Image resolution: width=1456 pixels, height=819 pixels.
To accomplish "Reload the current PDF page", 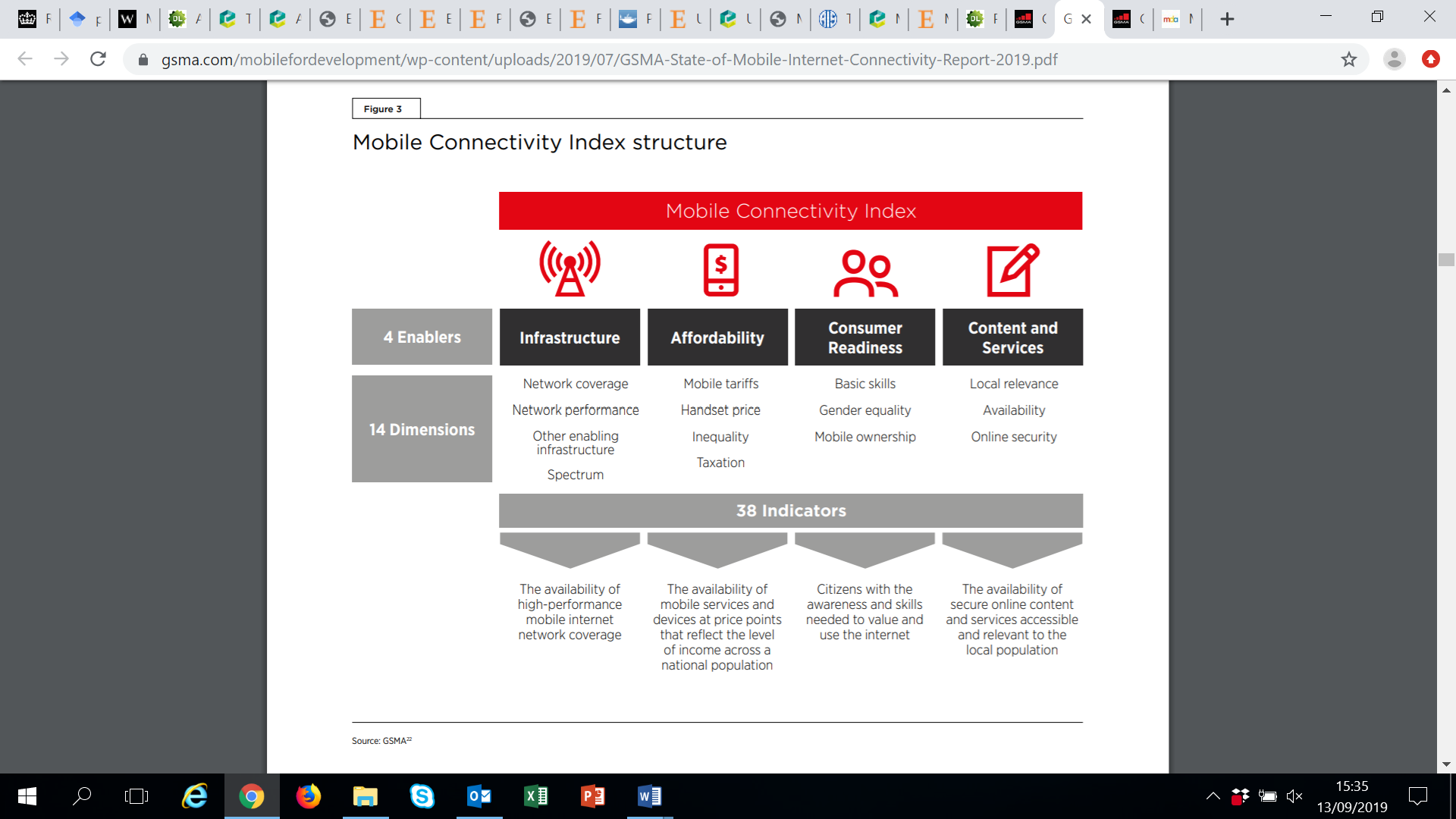I will click(x=98, y=59).
